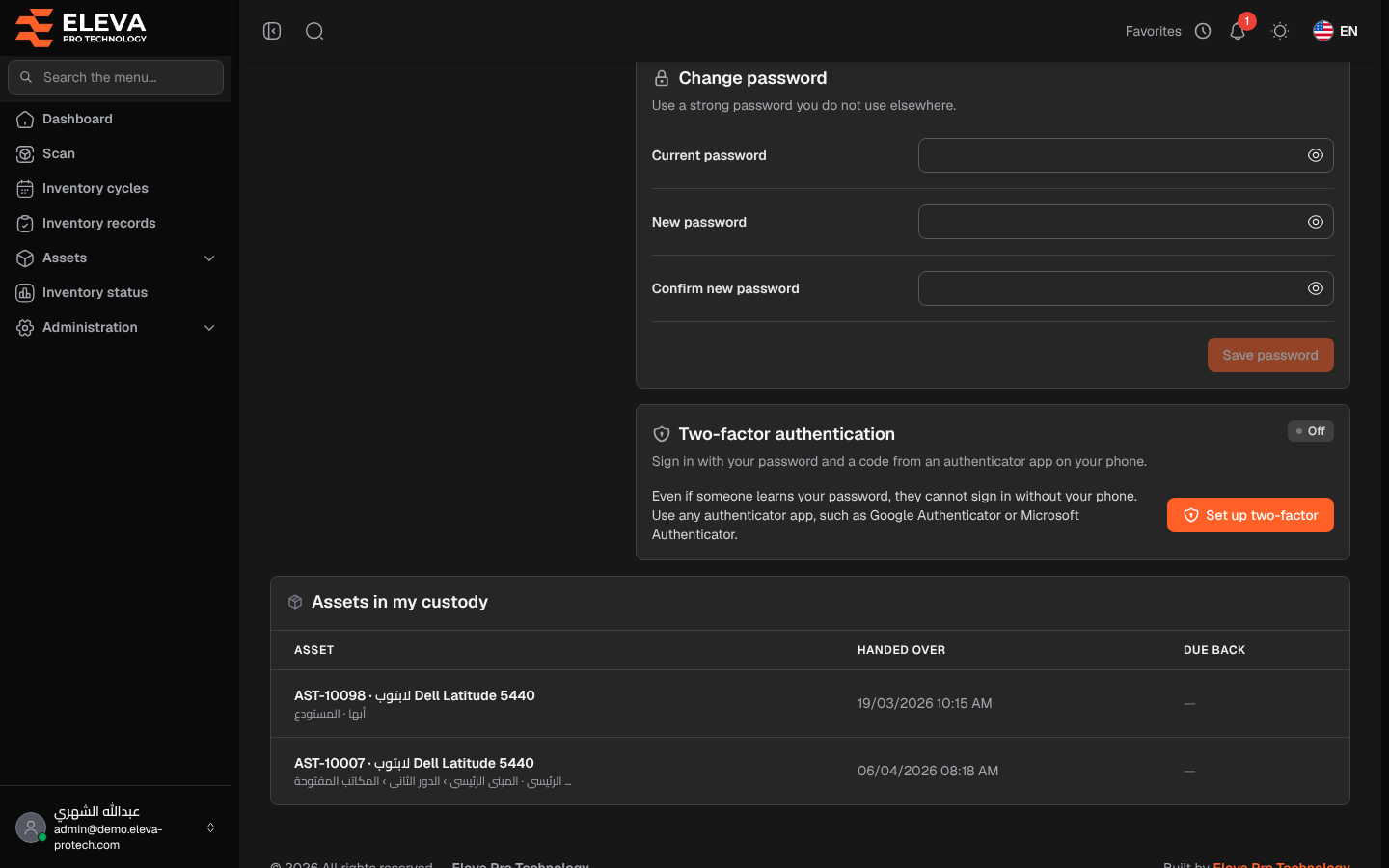Click the Administration gear icon
The height and width of the screenshot is (868, 1389).
pyautogui.click(x=25, y=328)
